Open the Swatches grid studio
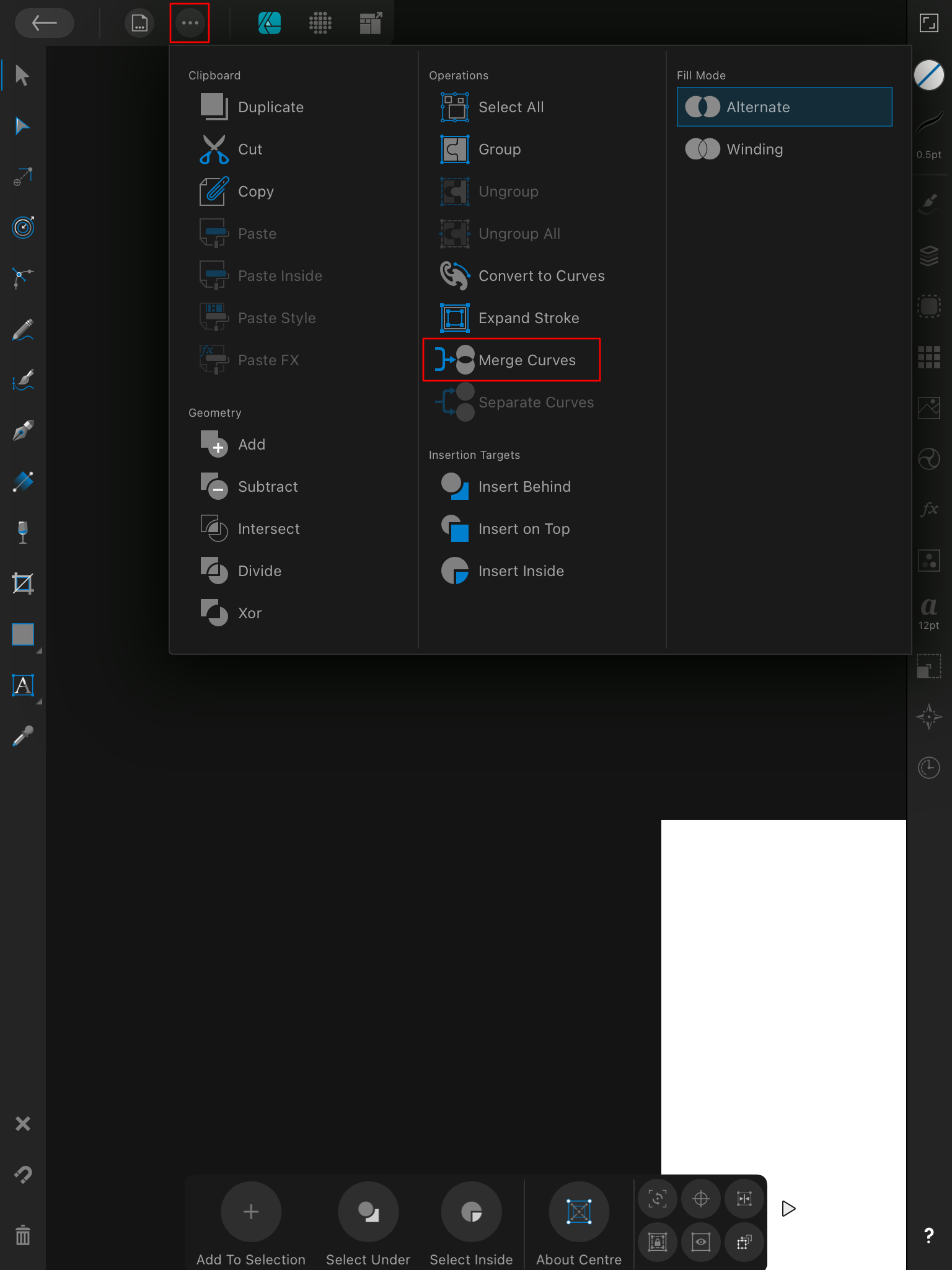Image resolution: width=952 pixels, height=1270 pixels. (x=929, y=357)
